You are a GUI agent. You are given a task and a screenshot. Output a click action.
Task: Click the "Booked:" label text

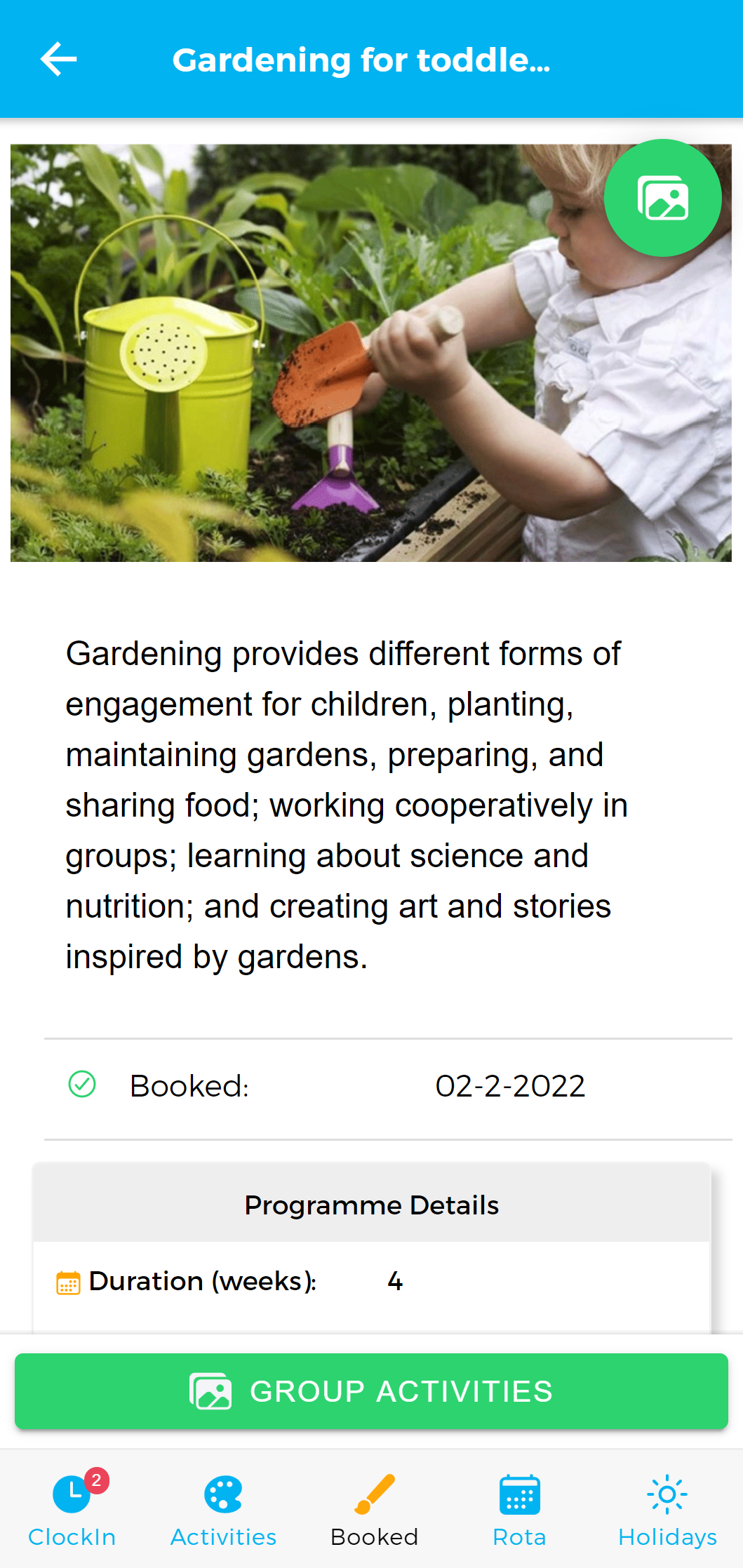(189, 1086)
